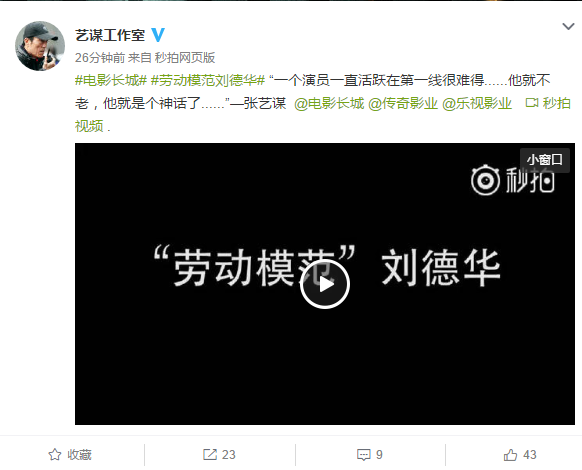The height and width of the screenshot is (470, 582).
Task: Click the repost icon with 23
Action: coord(210,455)
